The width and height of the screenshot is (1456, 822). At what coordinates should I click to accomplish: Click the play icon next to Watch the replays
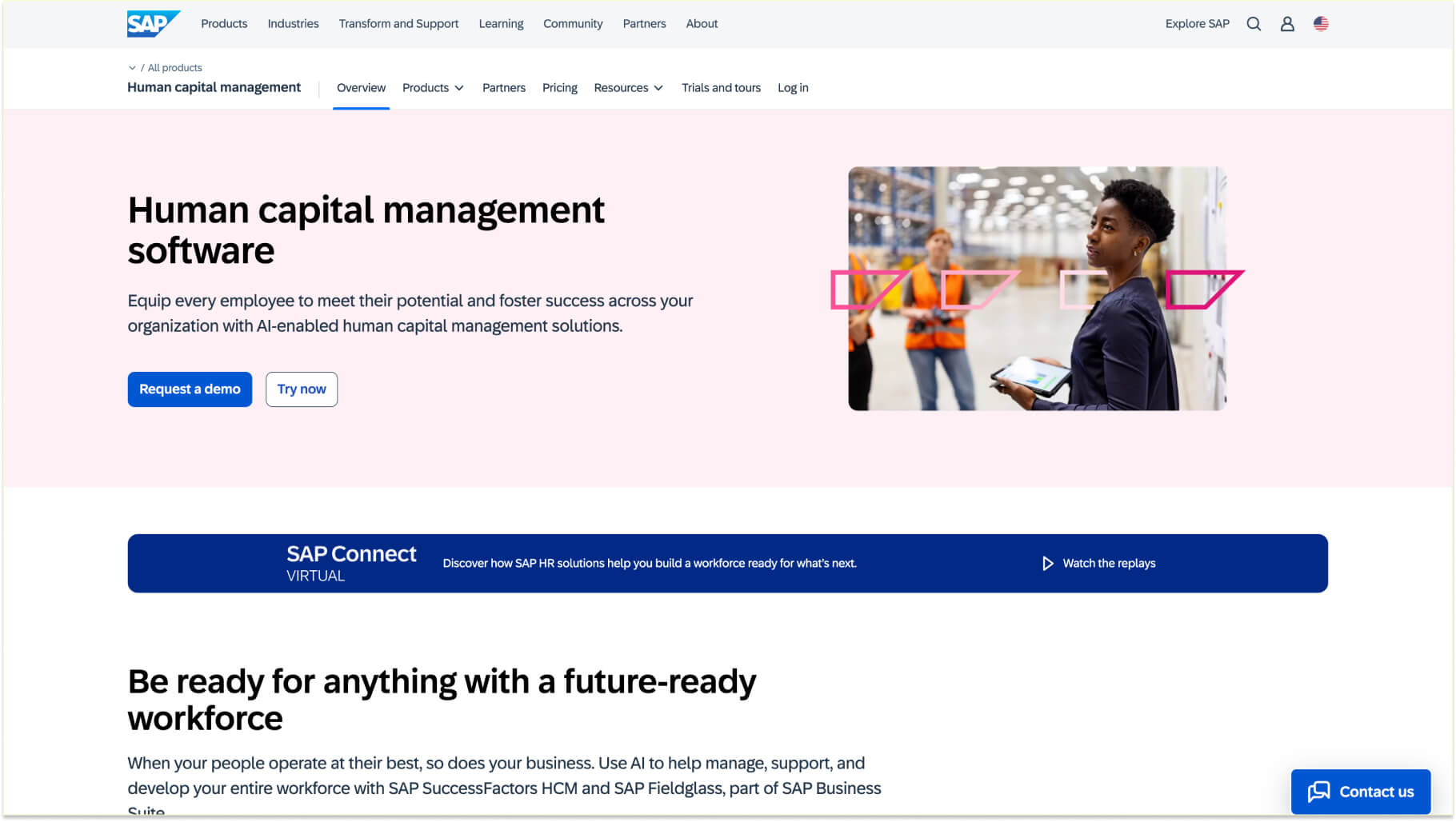1048,563
